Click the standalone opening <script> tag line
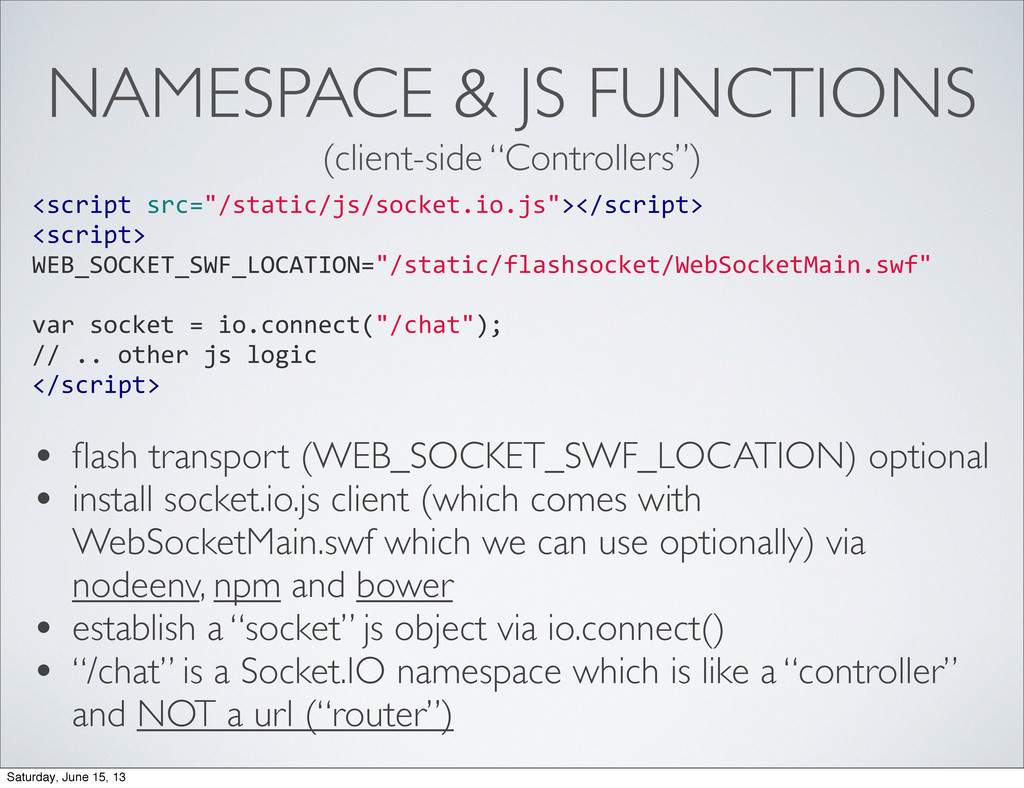The height and width of the screenshot is (788, 1024). (x=89, y=235)
